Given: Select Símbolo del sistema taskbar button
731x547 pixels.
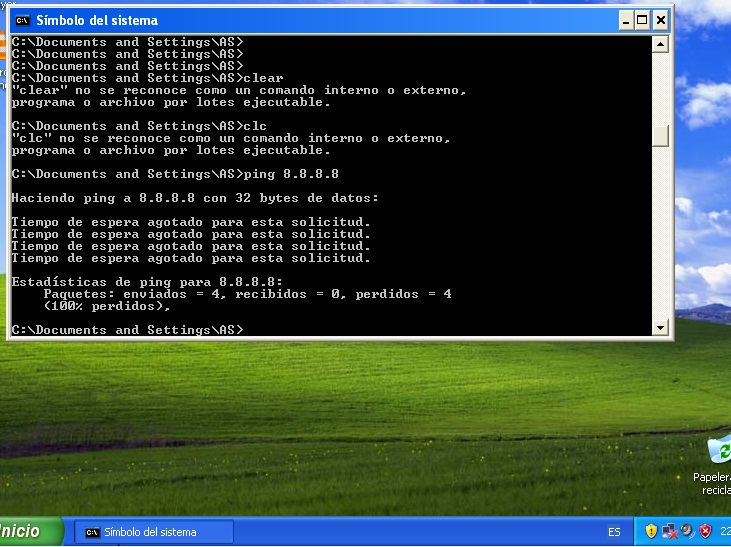Looking at the screenshot, I should pos(153,532).
